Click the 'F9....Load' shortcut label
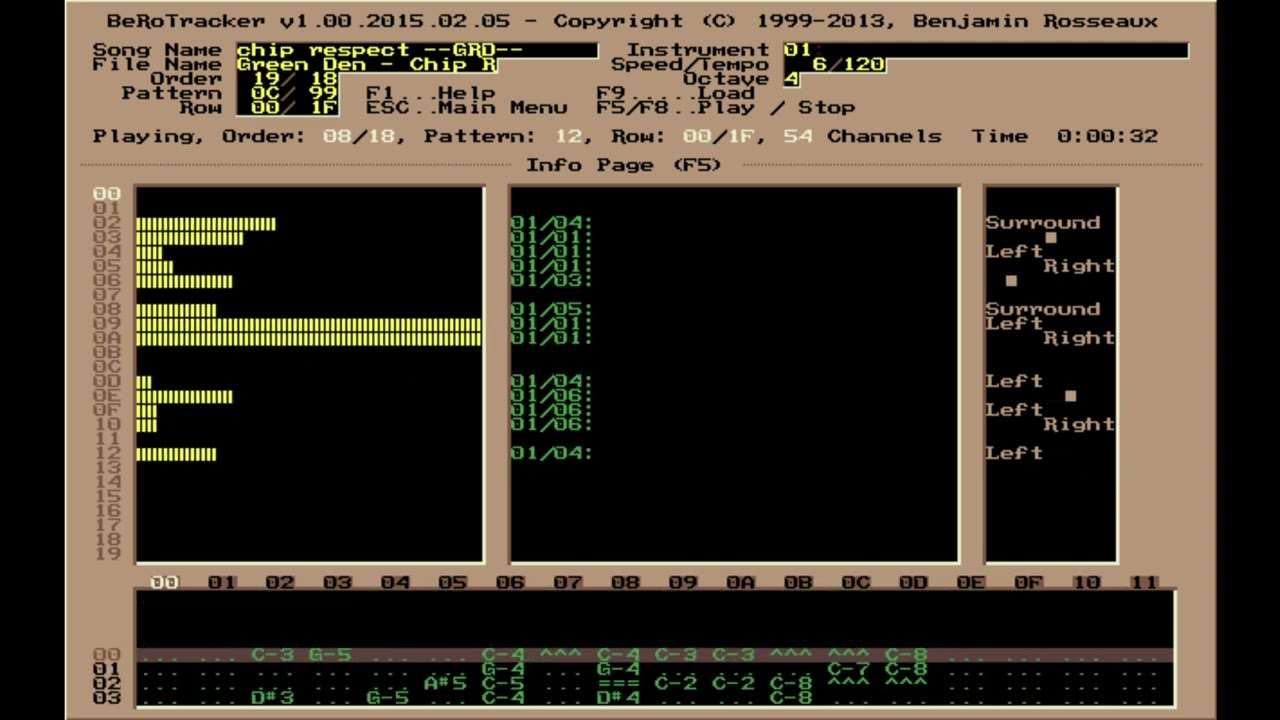 pyautogui.click(x=675, y=93)
